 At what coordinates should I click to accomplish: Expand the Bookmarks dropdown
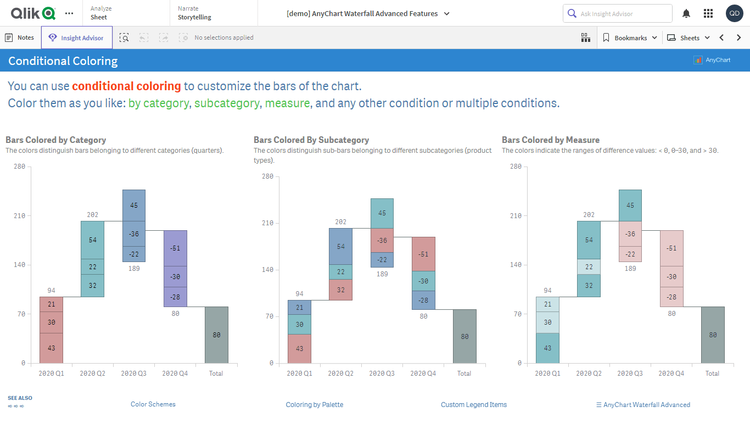tap(631, 37)
